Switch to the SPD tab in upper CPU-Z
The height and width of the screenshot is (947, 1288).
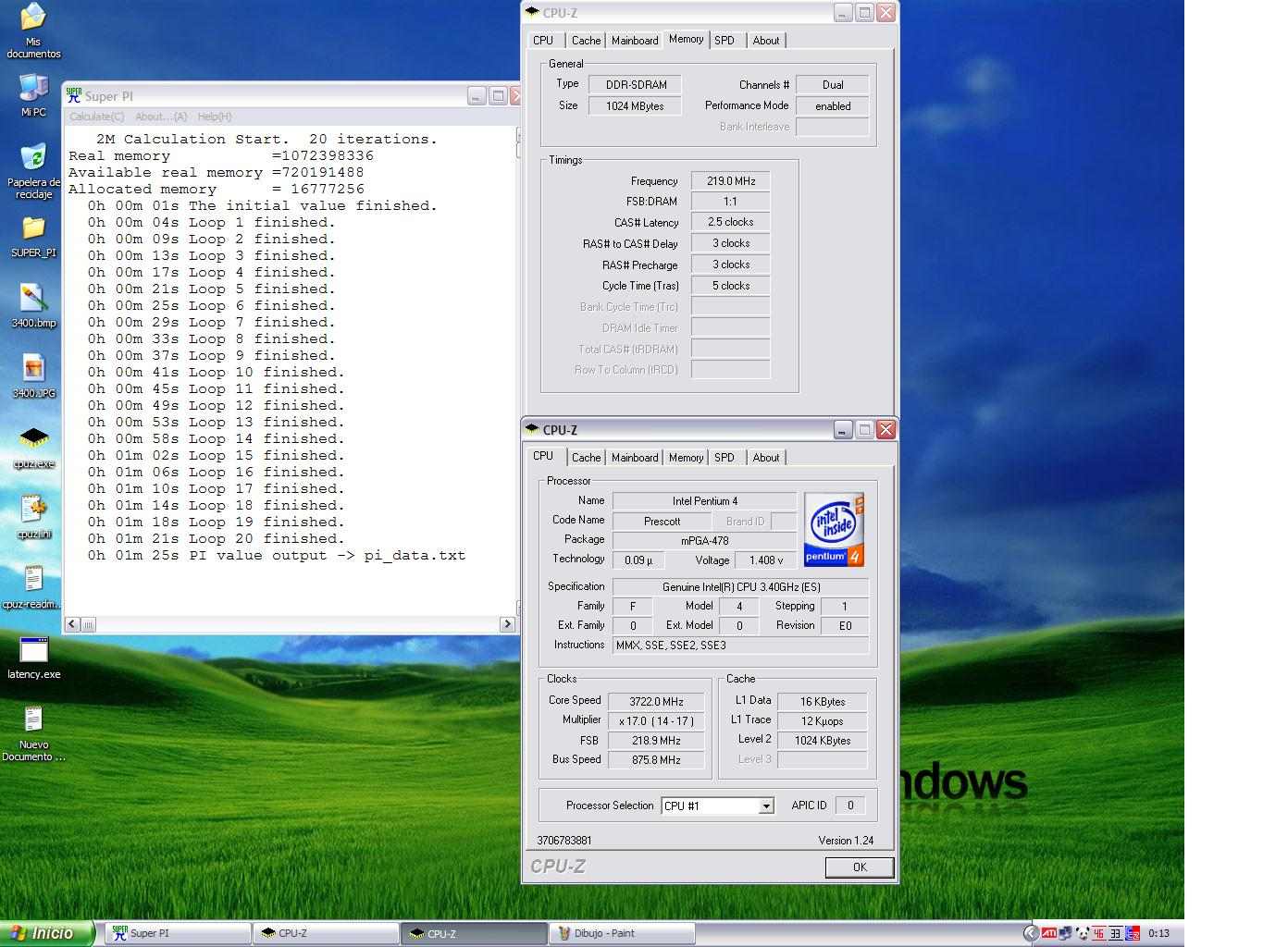pos(724,41)
